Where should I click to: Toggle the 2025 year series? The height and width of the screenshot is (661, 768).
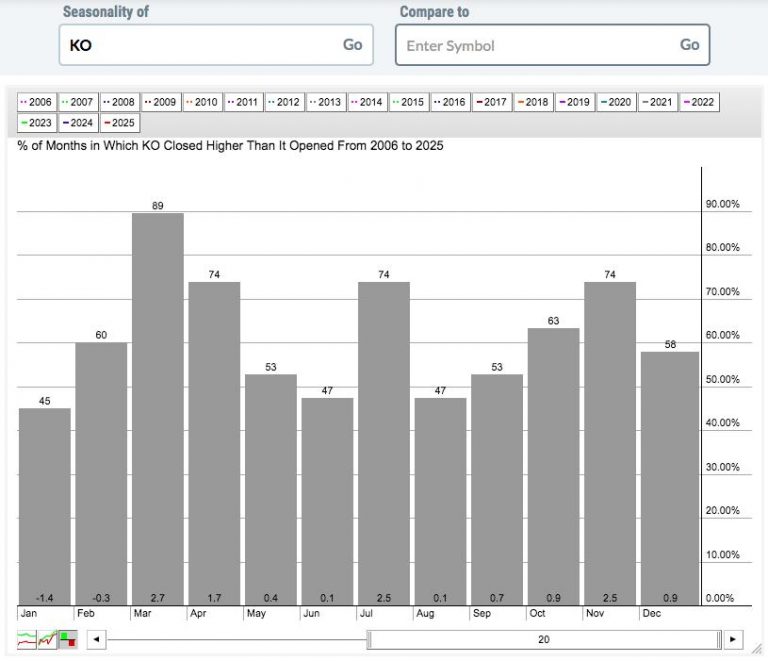pyautogui.click(x=120, y=123)
